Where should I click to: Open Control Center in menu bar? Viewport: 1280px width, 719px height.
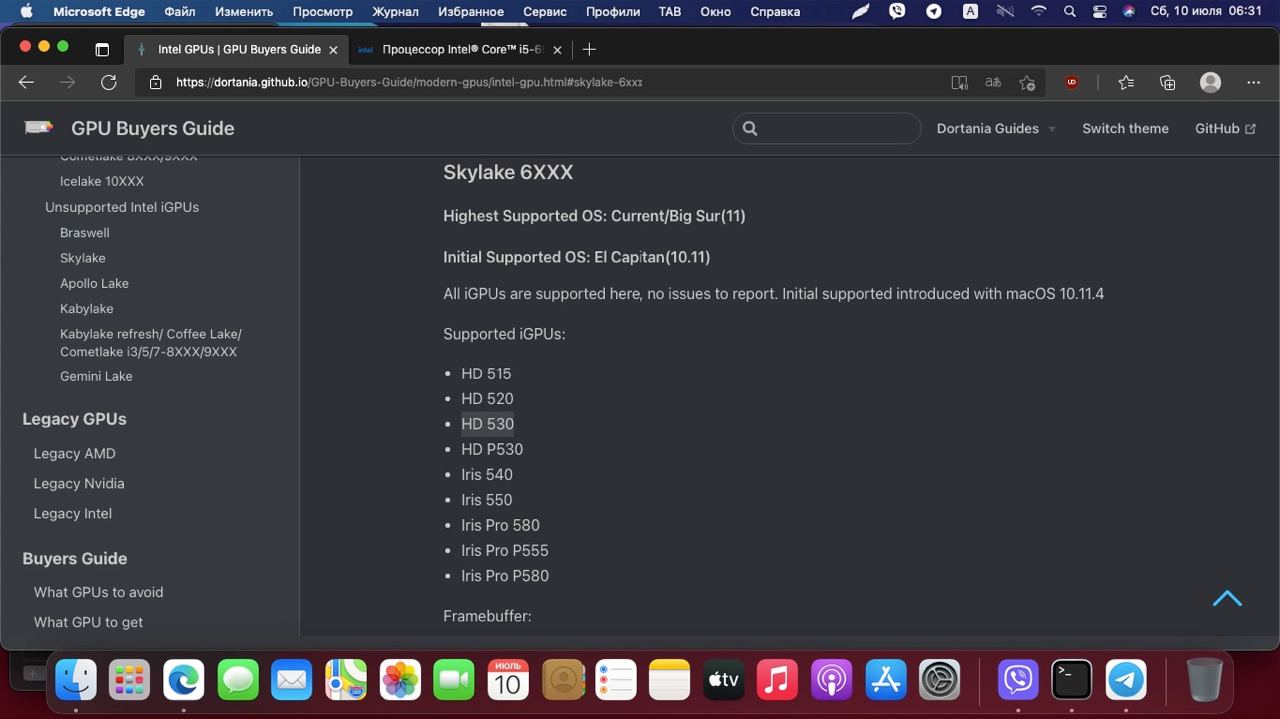(1100, 12)
